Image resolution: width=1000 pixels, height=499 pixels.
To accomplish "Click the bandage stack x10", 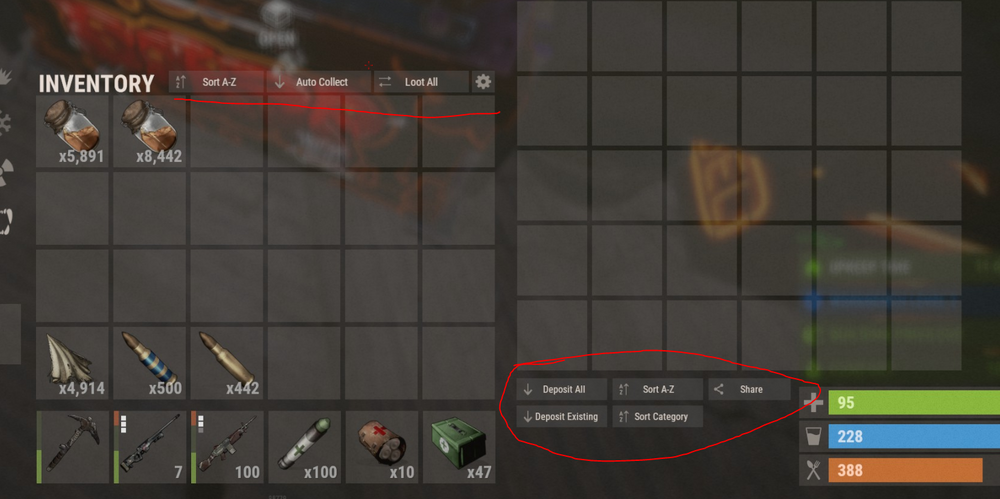I will [381, 447].
